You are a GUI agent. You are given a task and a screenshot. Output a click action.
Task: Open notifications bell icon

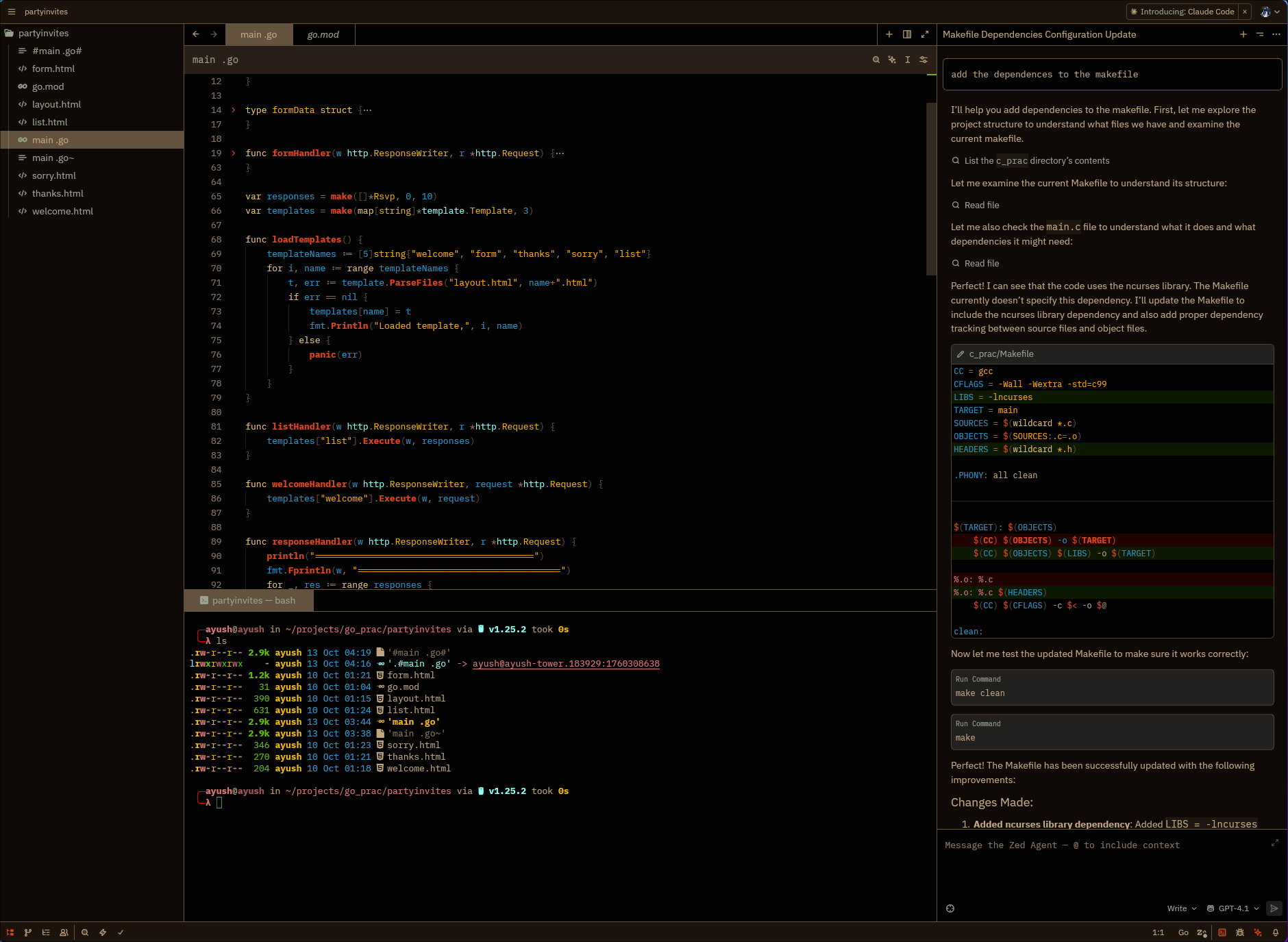point(1276,932)
